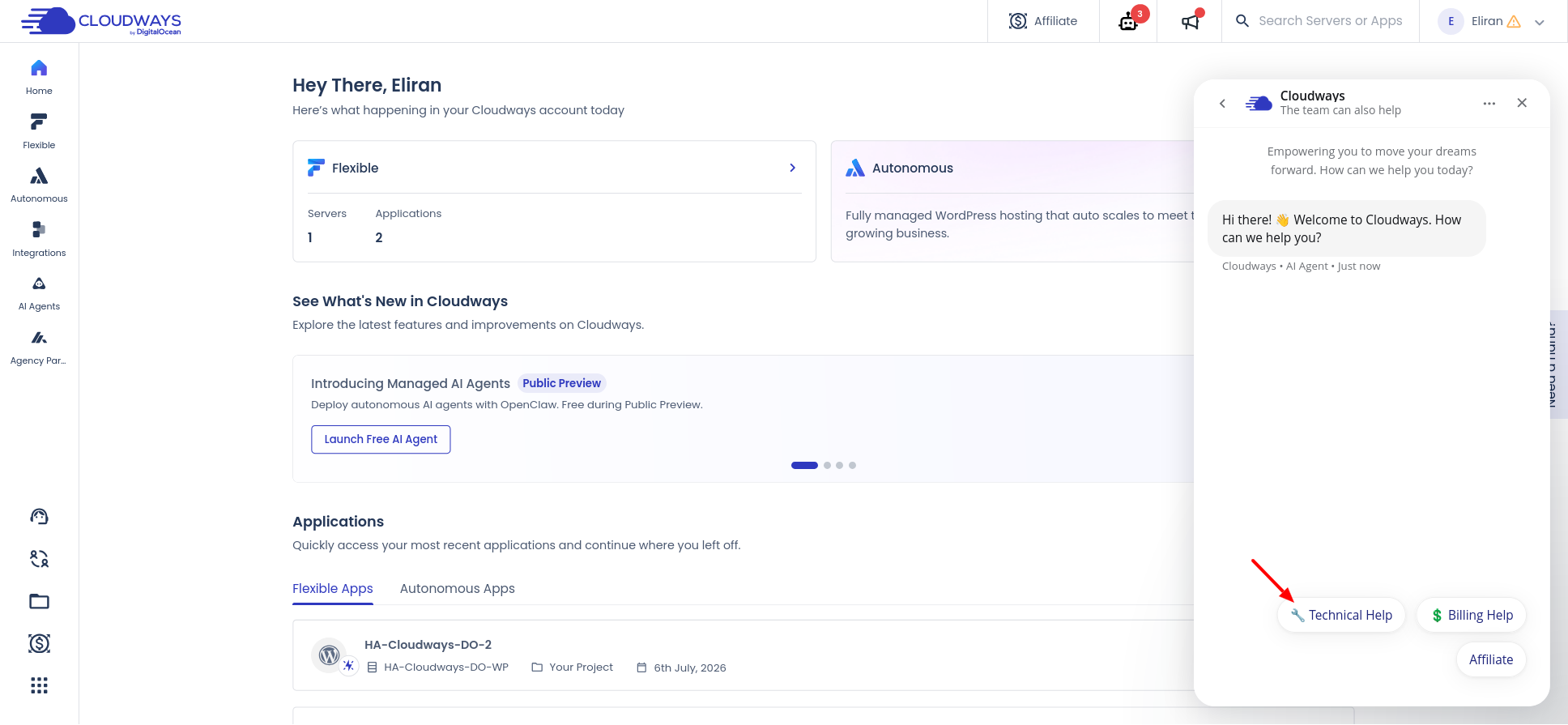The image size is (1568, 725).
Task: Switch to the Flexible Apps tab
Action: pyautogui.click(x=333, y=589)
